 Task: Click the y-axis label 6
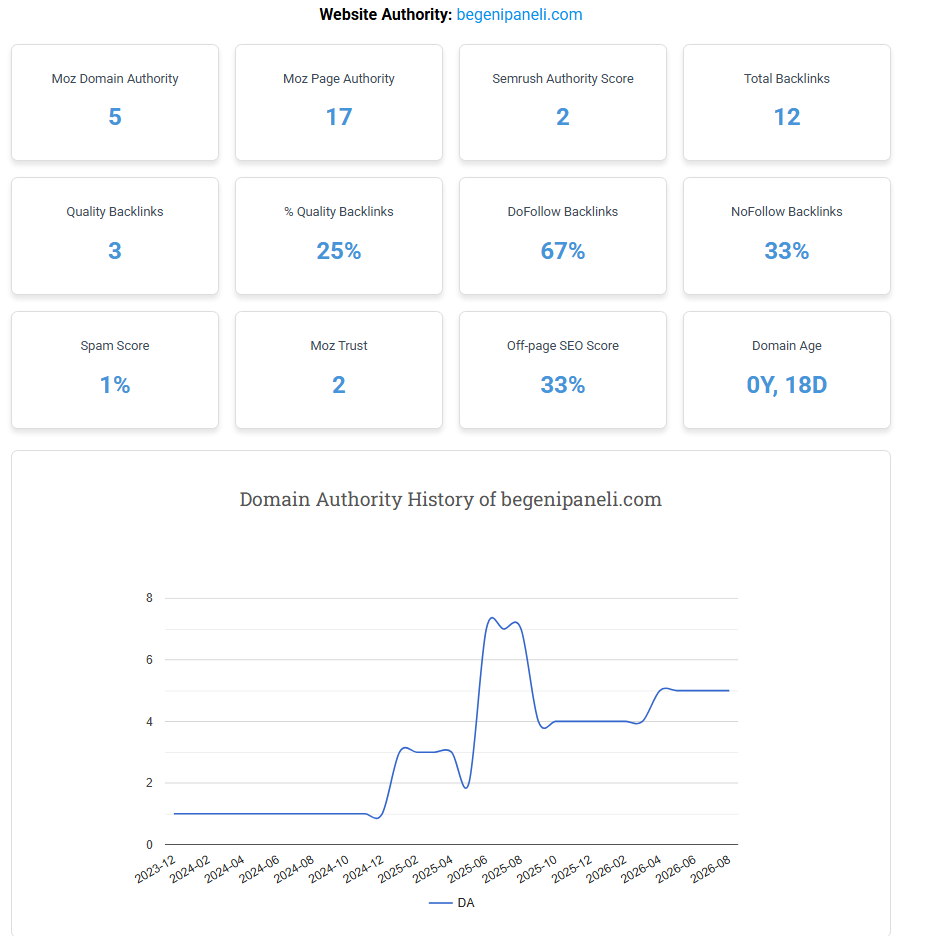click(x=149, y=660)
